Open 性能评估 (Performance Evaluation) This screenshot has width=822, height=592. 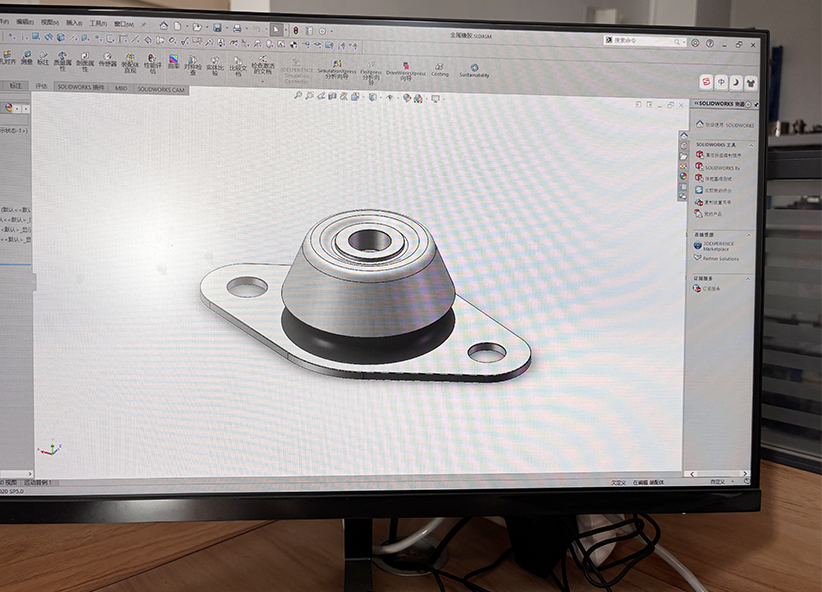153,63
